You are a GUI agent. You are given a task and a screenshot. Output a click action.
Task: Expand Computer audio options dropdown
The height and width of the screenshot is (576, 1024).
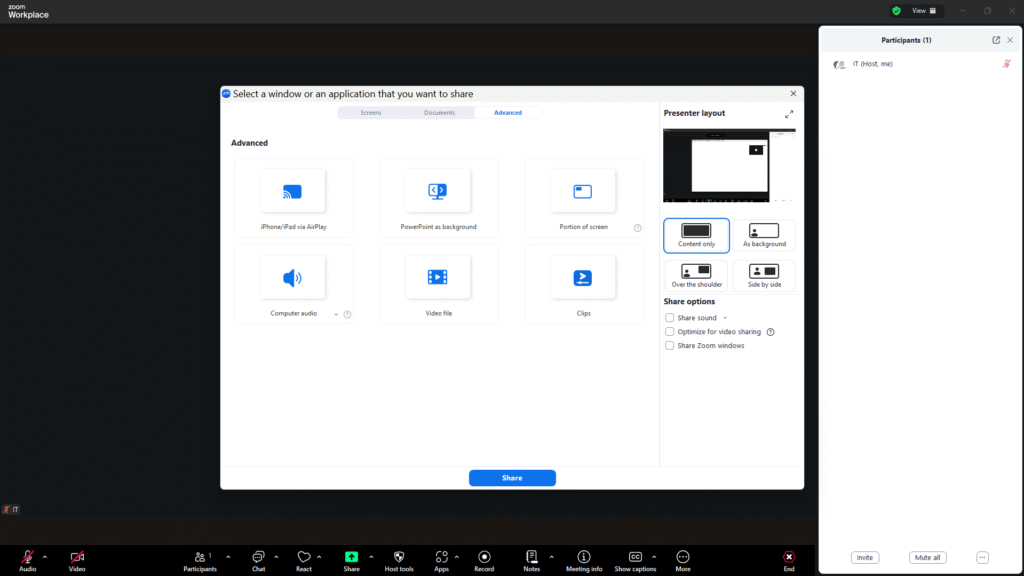(x=336, y=314)
